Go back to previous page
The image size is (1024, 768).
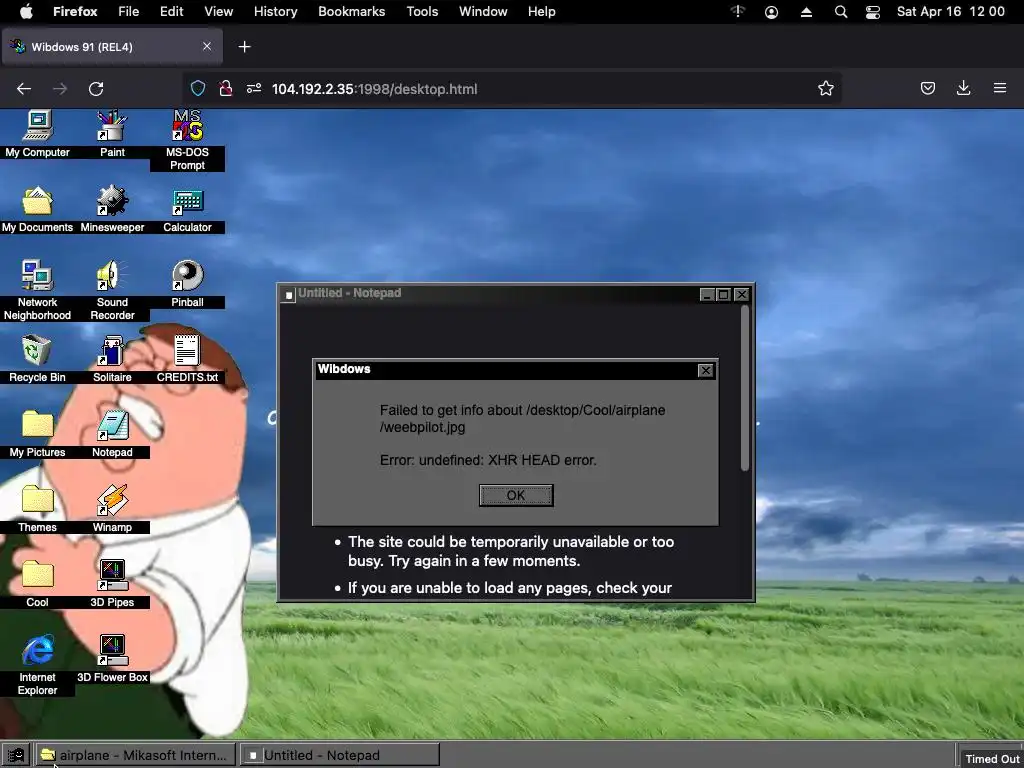pos(24,89)
